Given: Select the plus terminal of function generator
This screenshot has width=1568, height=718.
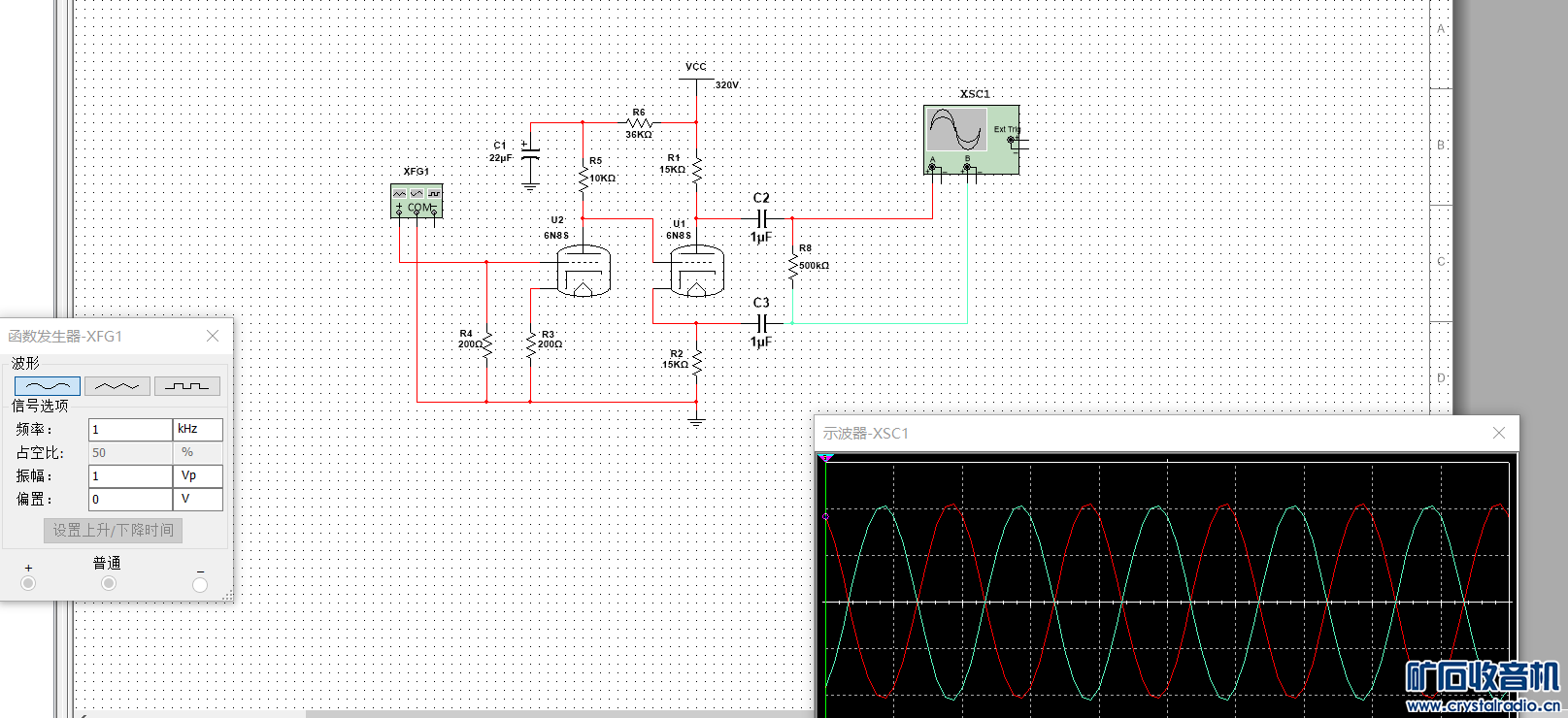Looking at the screenshot, I should (28, 583).
